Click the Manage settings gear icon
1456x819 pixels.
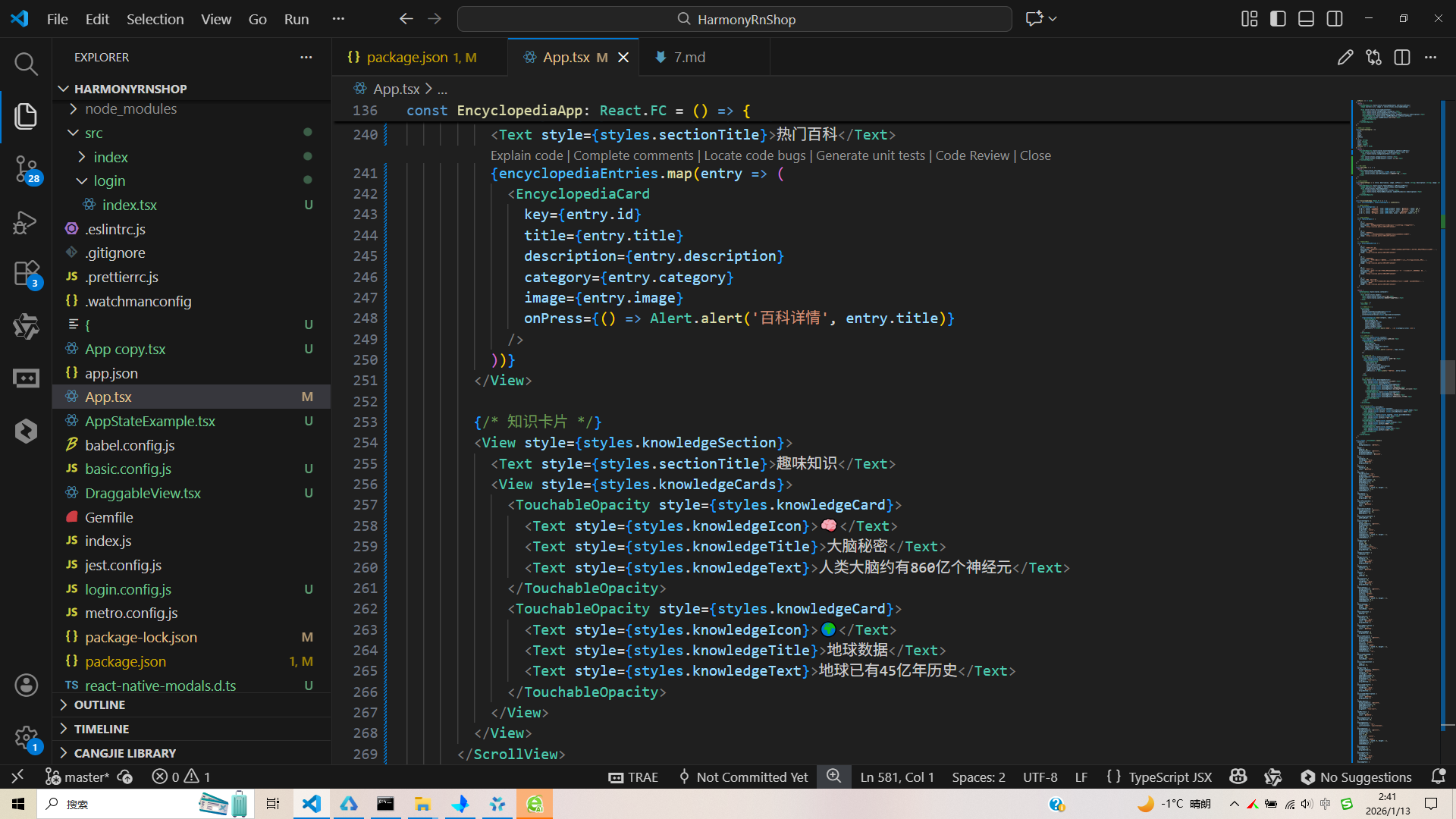pyautogui.click(x=26, y=737)
